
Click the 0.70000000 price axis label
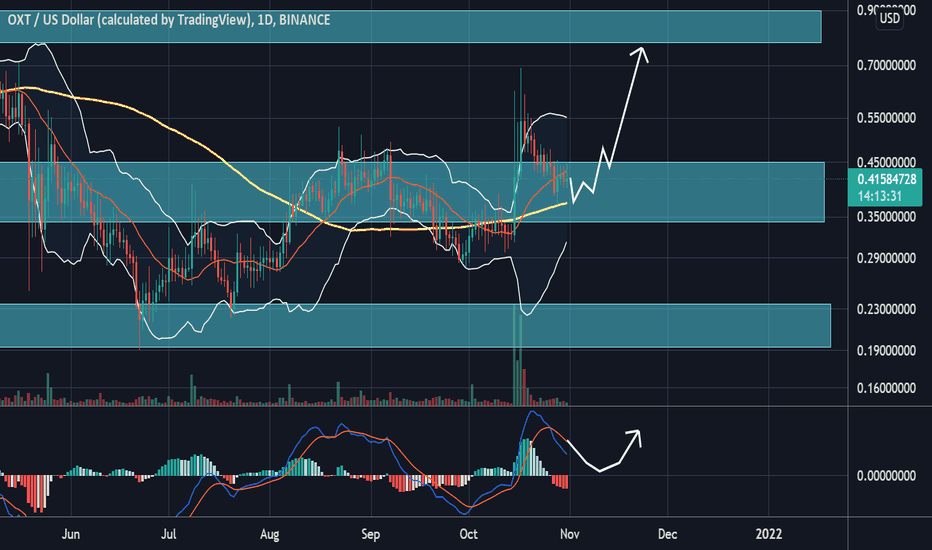tap(886, 65)
